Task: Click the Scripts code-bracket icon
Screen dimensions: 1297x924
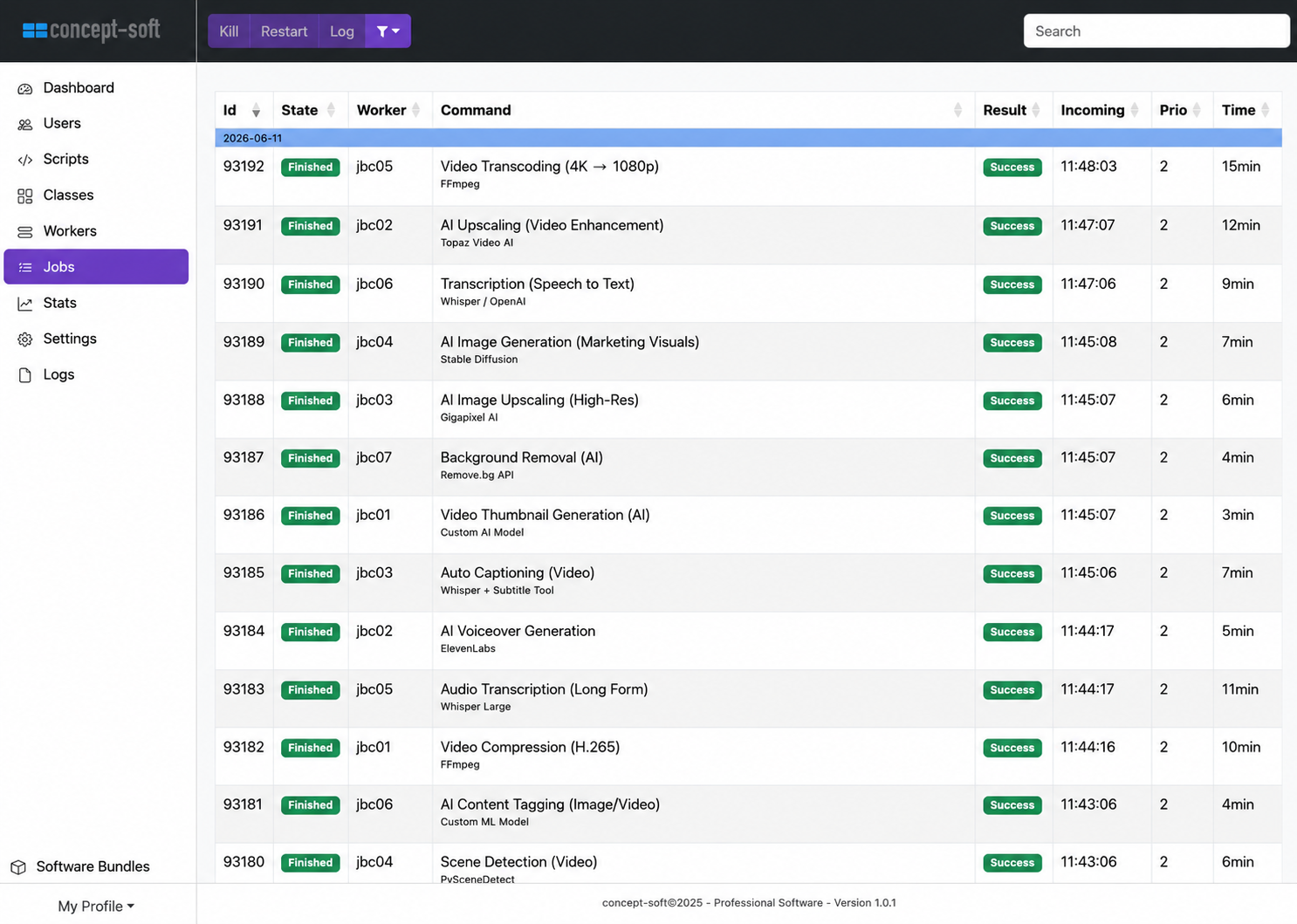Action: [x=25, y=160]
